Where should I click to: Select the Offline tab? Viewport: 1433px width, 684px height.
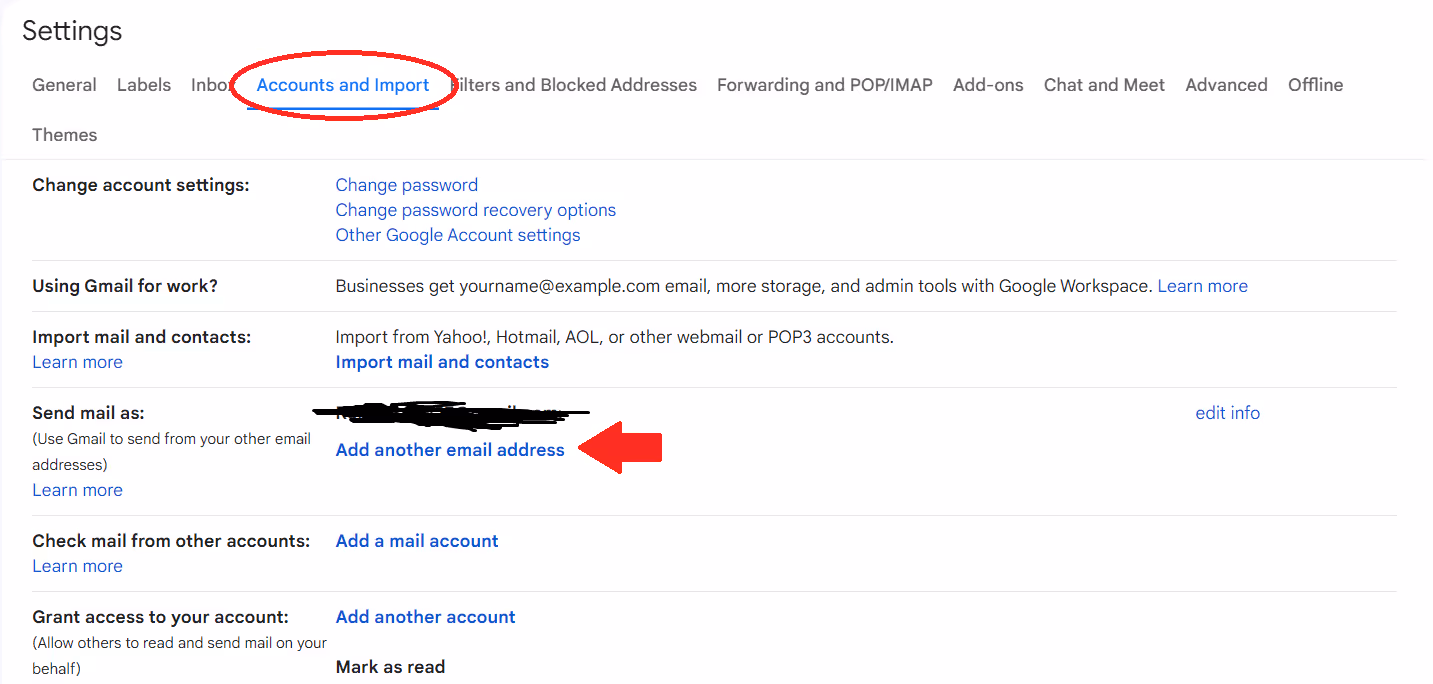coord(1315,85)
